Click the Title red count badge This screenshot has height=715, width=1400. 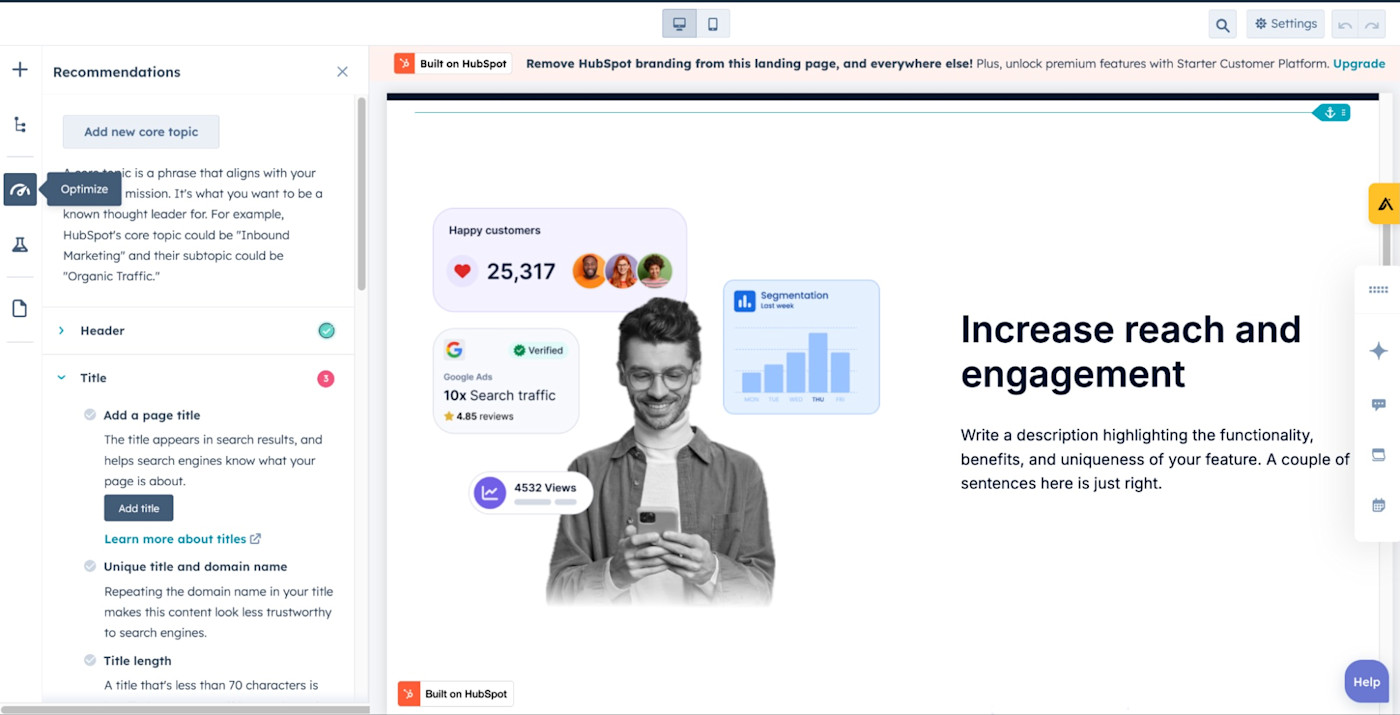[x=326, y=379]
